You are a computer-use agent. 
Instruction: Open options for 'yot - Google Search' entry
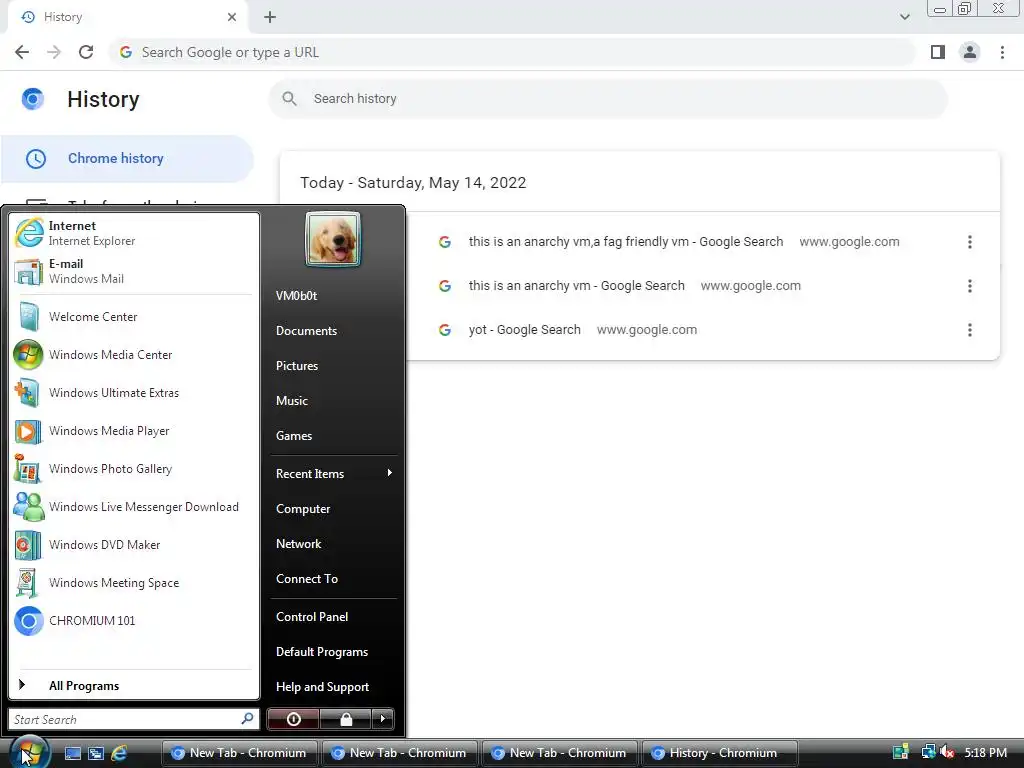tap(970, 330)
